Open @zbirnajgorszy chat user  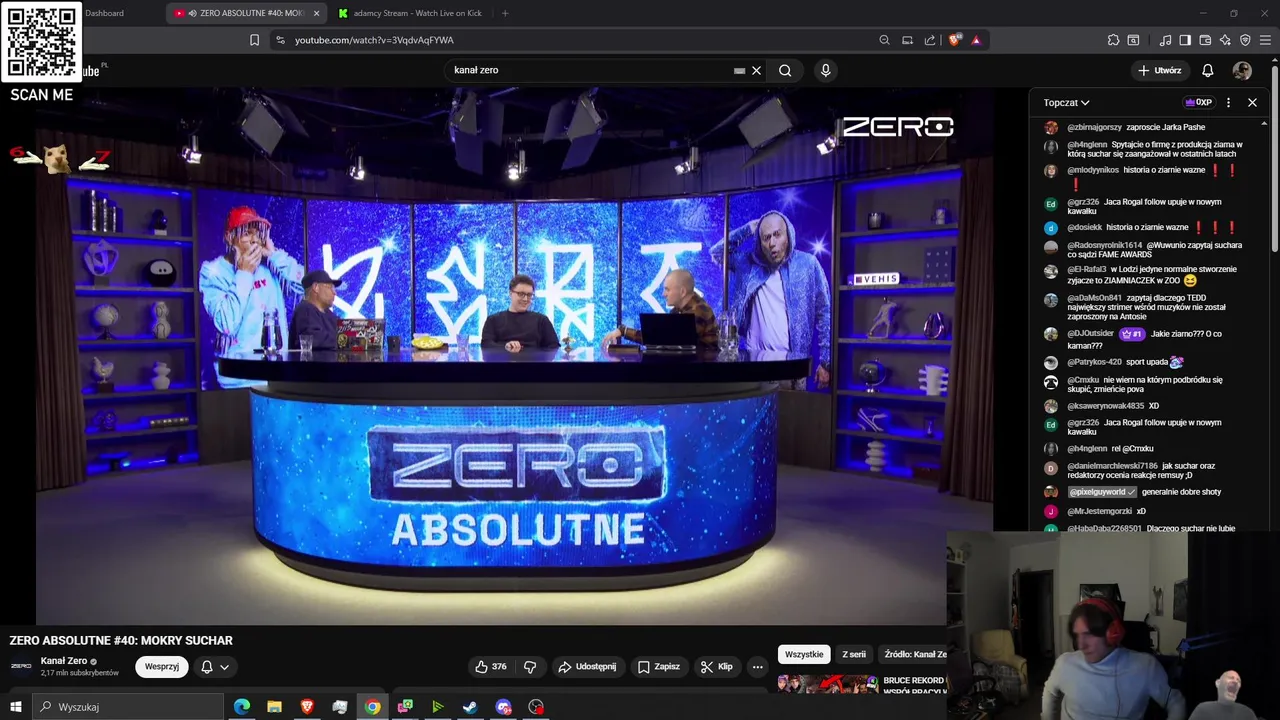tap(1094, 127)
